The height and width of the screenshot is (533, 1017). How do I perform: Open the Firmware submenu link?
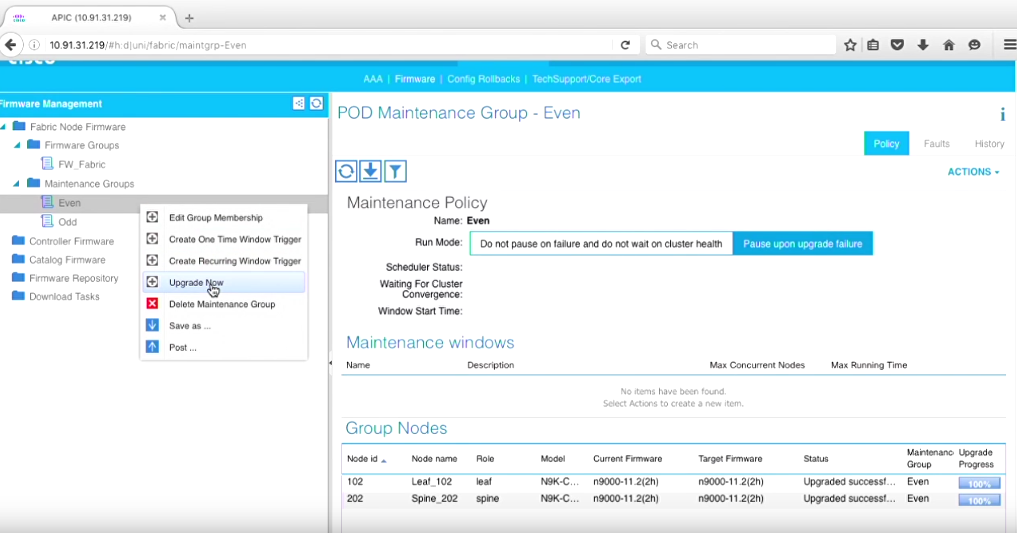pos(414,79)
